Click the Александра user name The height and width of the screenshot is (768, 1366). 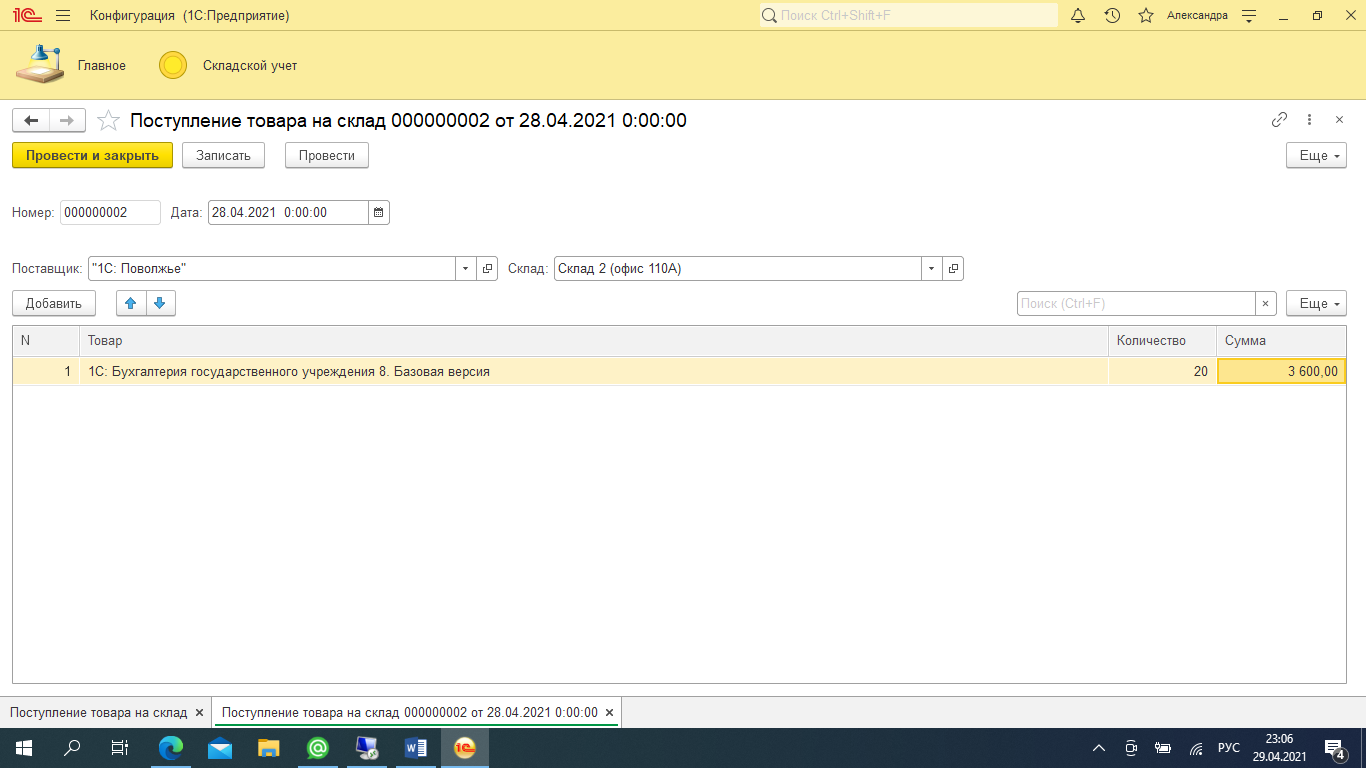point(1197,16)
